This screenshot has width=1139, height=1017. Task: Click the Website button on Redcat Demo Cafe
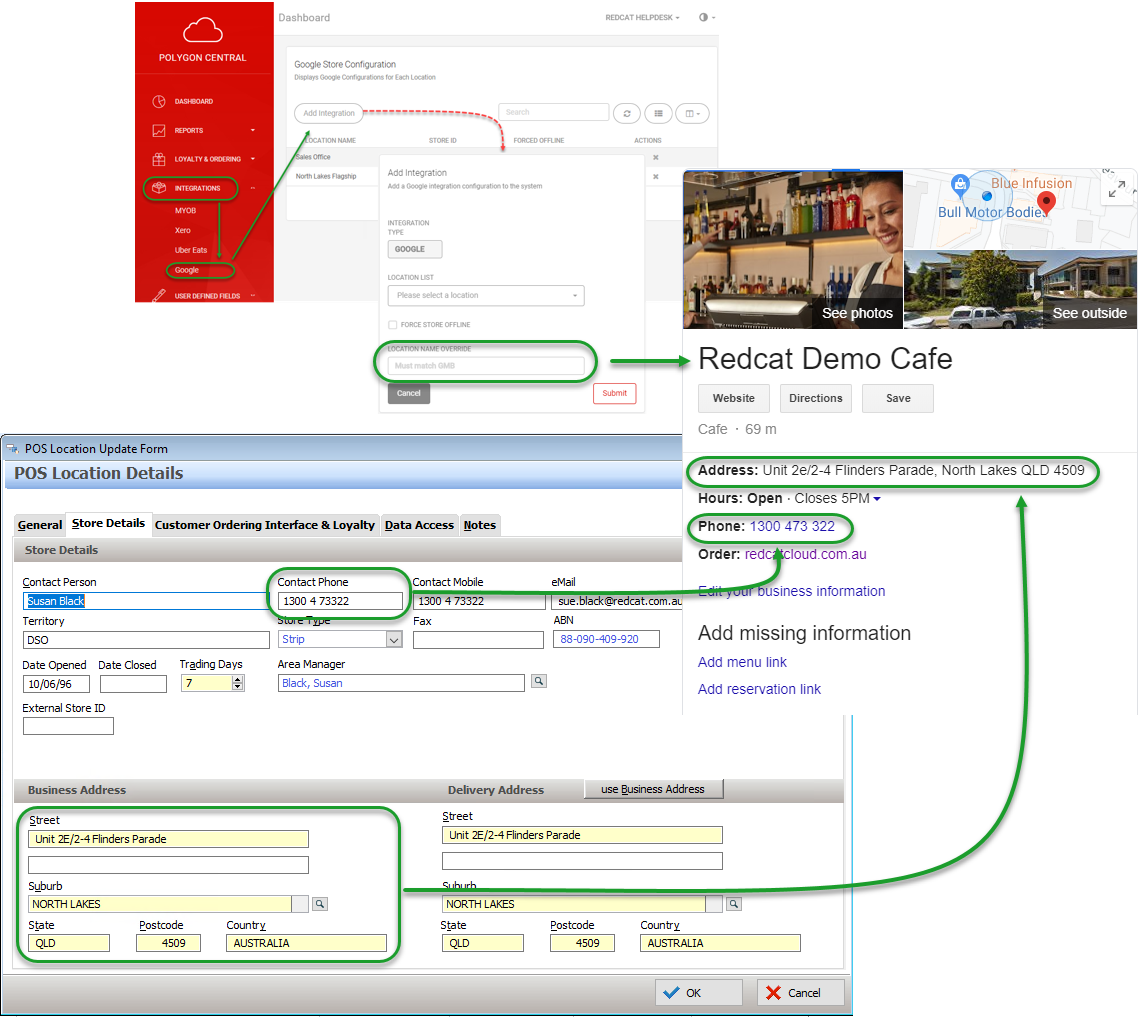pyautogui.click(x=734, y=399)
